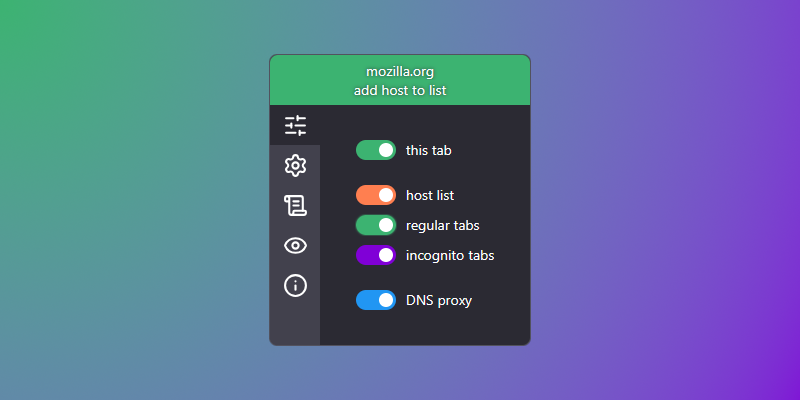
Task: Open the sliders controls panel icon
Action: click(295, 126)
